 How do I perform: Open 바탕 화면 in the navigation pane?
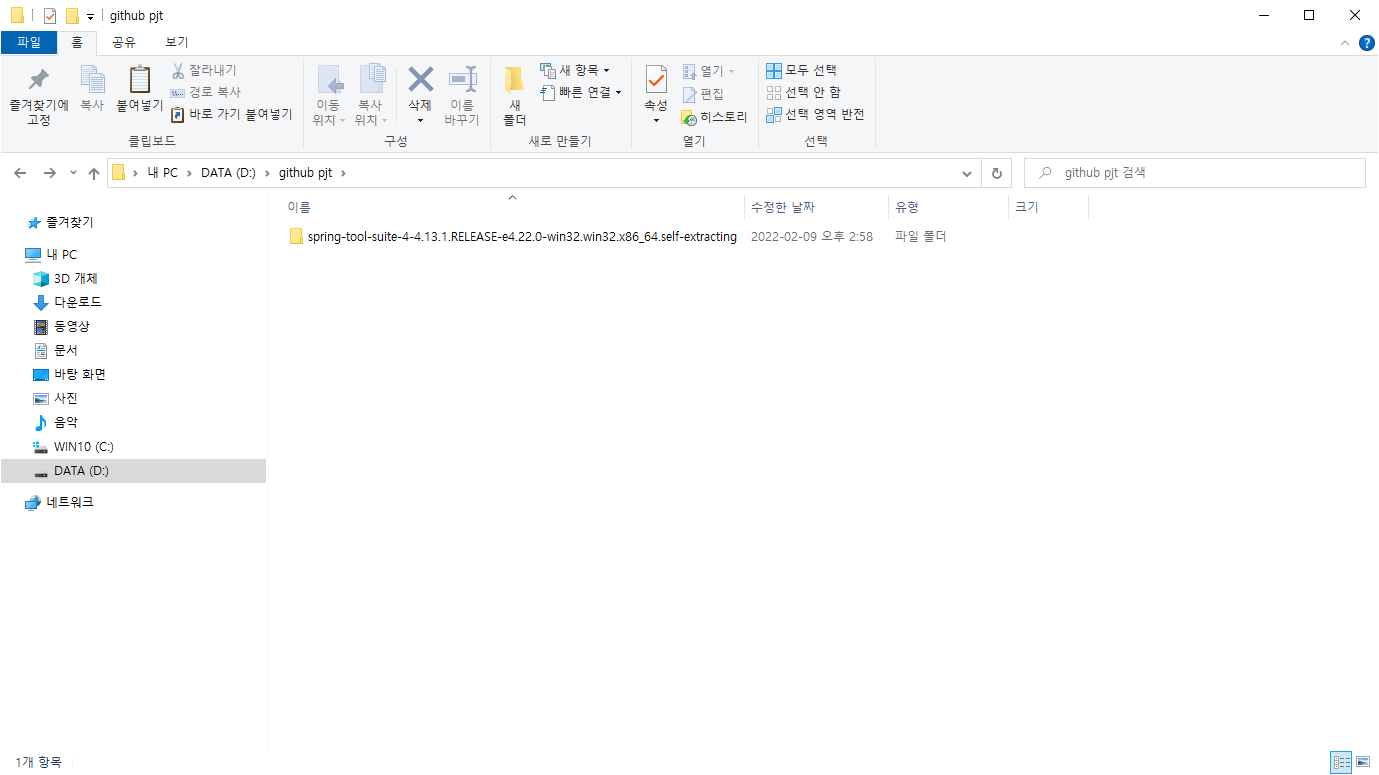[x=79, y=374]
